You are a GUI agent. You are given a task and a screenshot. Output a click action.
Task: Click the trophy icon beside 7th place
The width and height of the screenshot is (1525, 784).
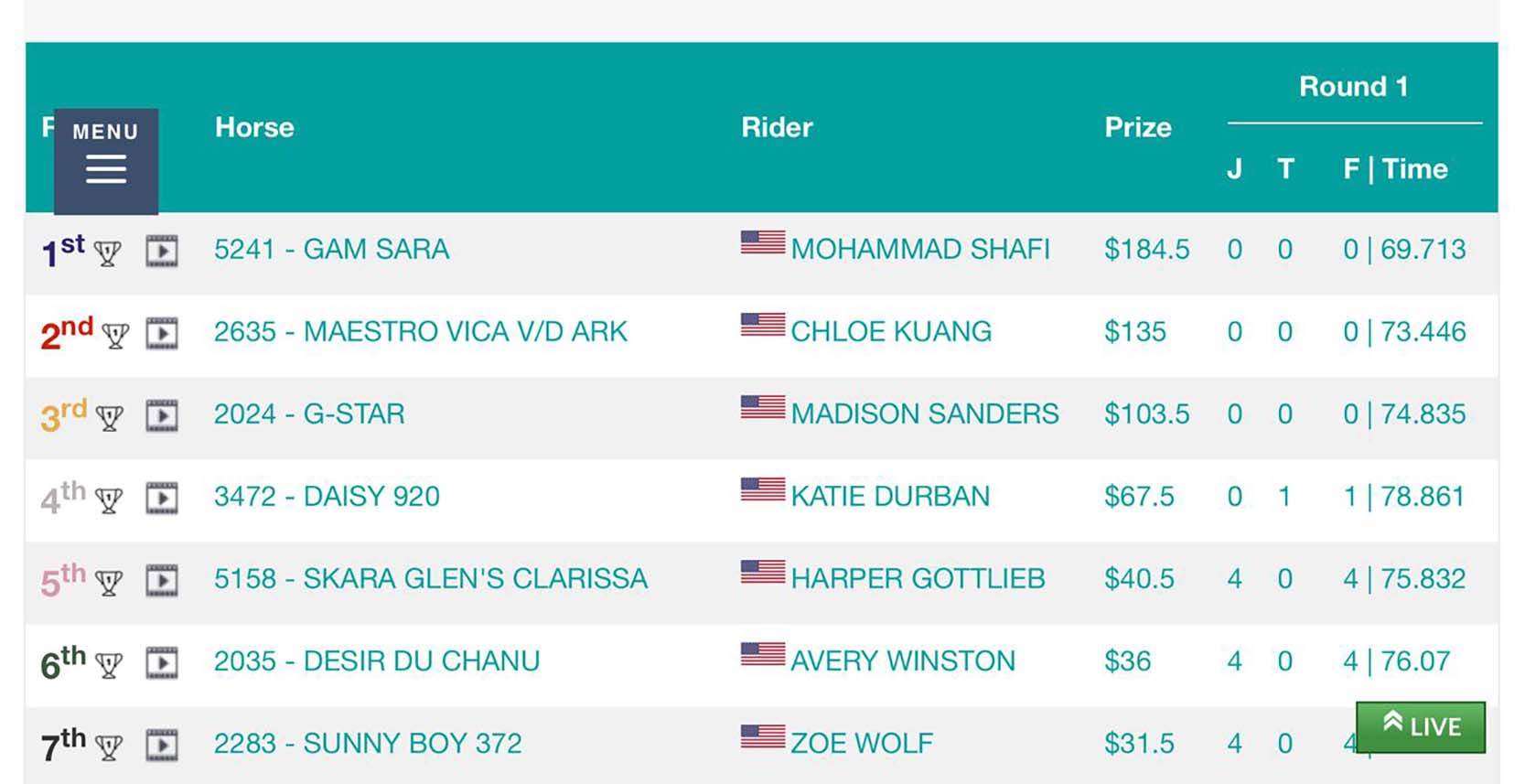[109, 747]
